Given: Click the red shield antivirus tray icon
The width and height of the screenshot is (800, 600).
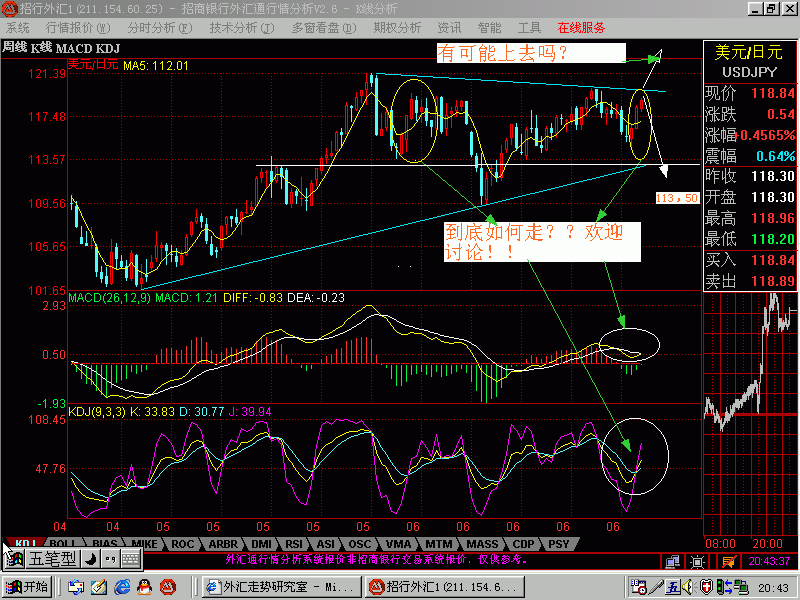Looking at the screenshot, I should click(706, 587).
